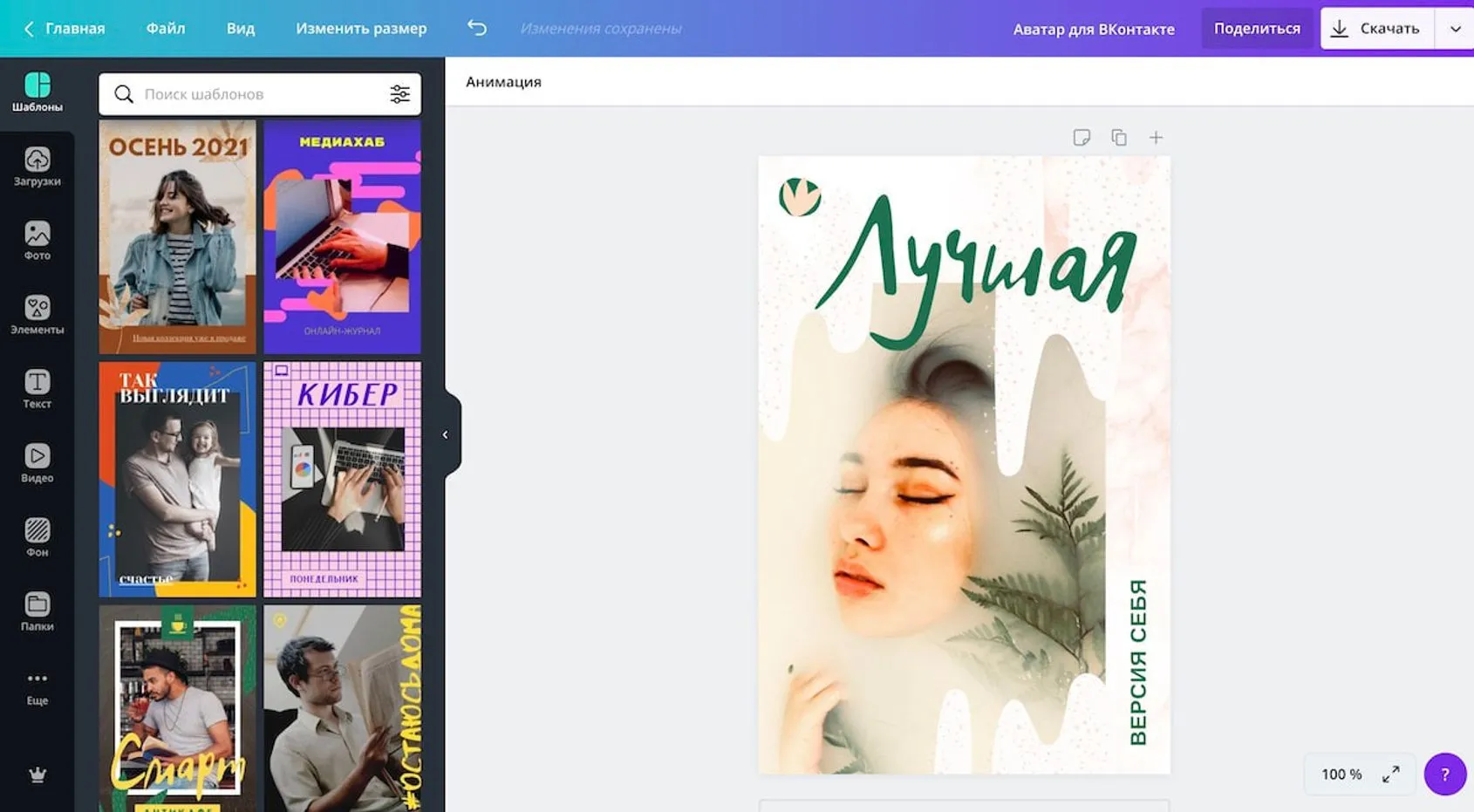Open the Шаблоны templates tab
Image resolution: width=1474 pixels, height=812 pixels.
[x=37, y=92]
